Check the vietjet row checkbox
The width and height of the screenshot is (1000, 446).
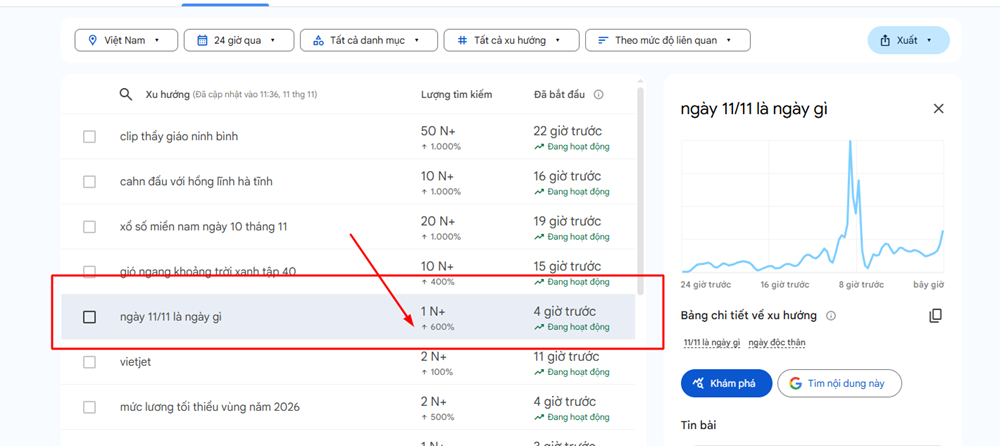pos(89,362)
